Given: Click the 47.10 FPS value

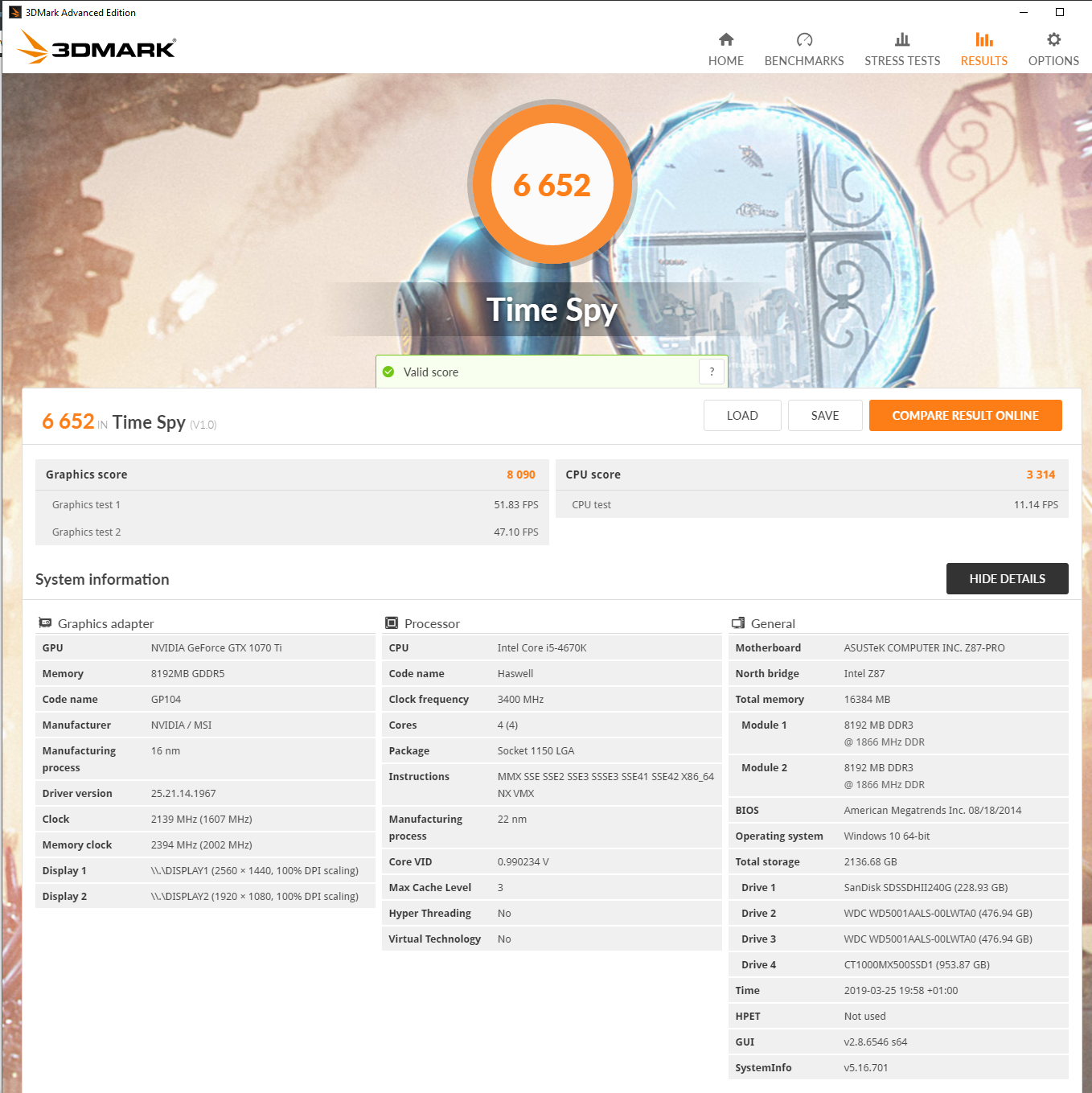Looking at the screenshot, I should (516, 532).
